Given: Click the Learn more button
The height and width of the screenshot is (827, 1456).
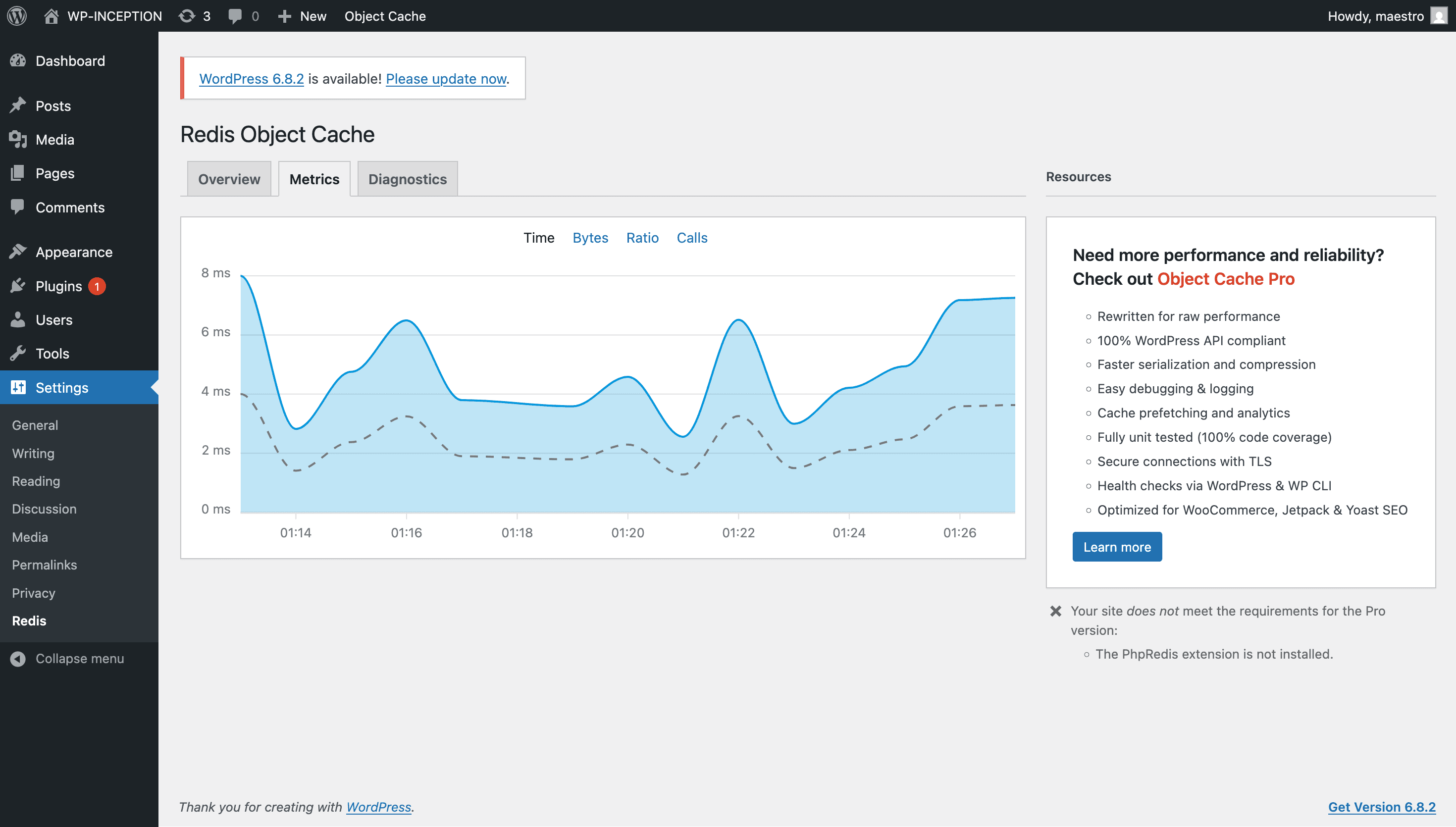Looking at the screenshot, I should 1117,546.
